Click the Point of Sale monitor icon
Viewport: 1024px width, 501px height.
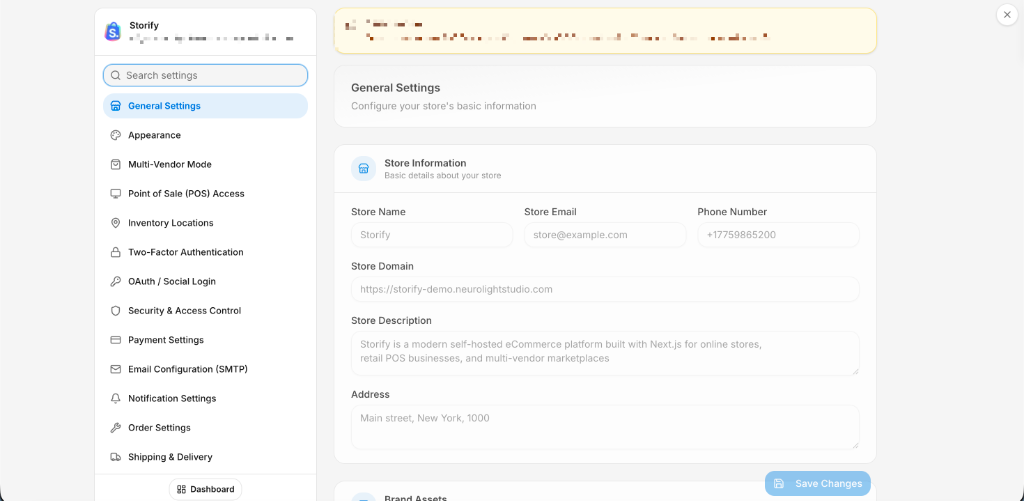click(x=116, y=193)
